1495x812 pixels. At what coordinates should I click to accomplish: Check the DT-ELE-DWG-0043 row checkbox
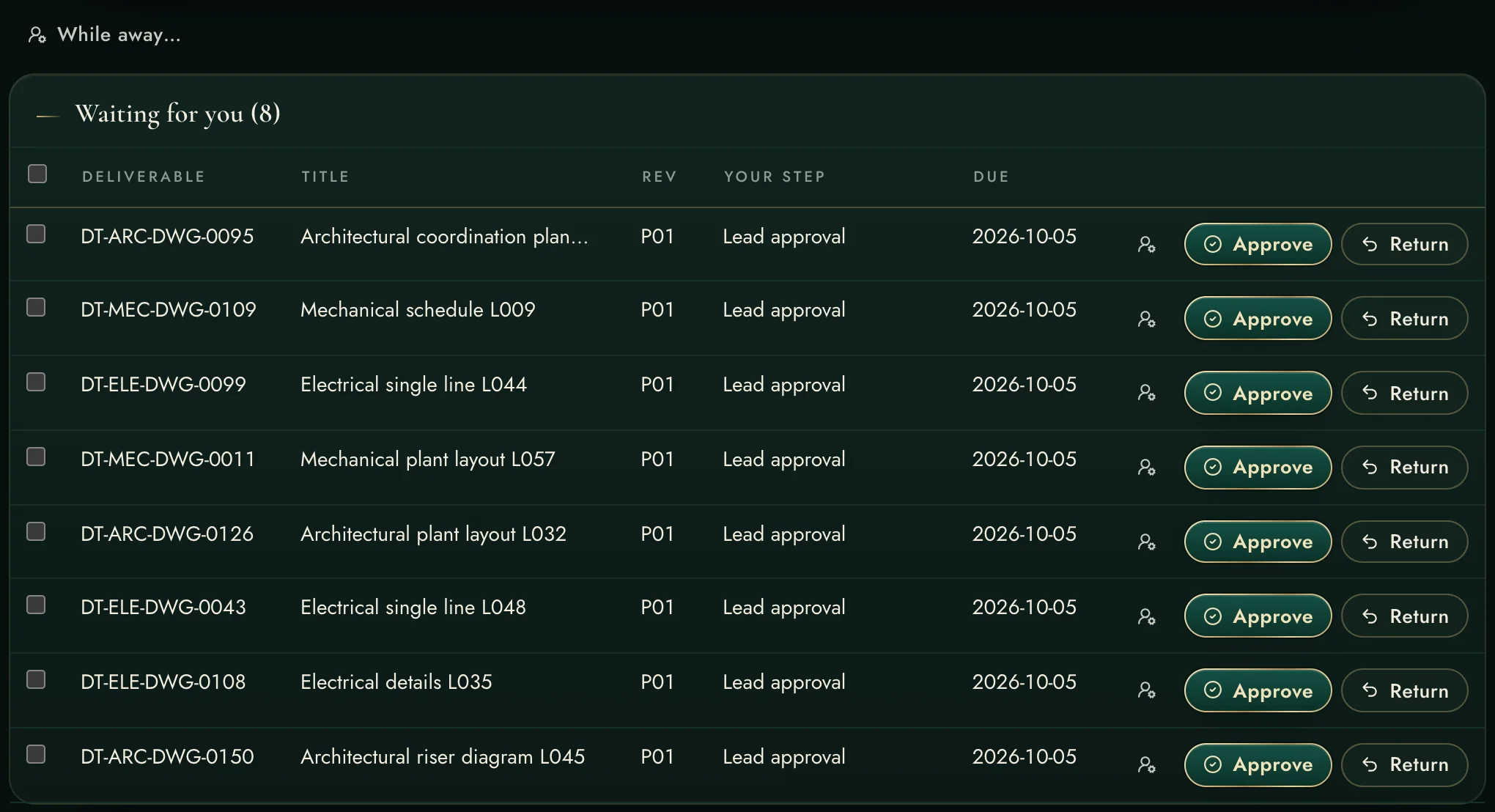pyautogui.click(x=36, y=605)
